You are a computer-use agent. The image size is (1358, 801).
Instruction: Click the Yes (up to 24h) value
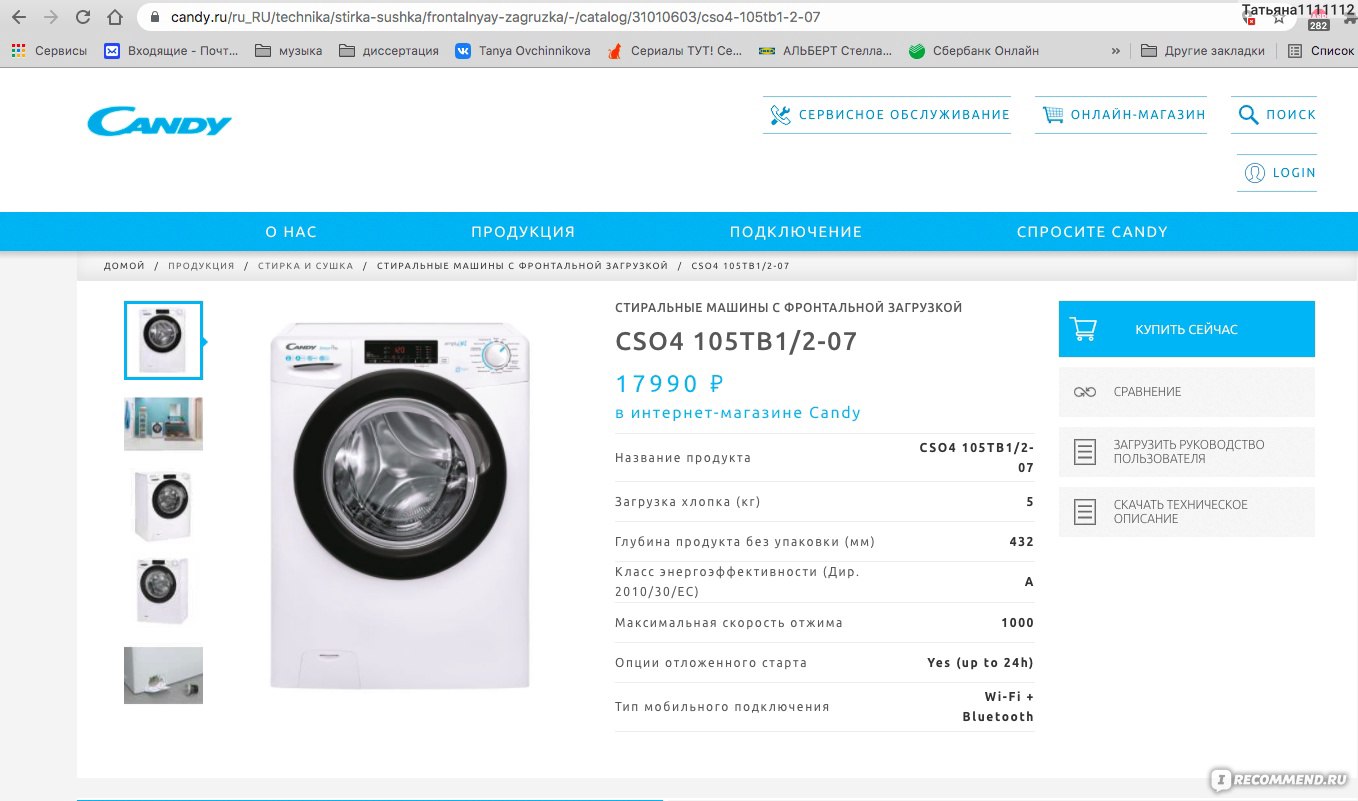(981, 663)
